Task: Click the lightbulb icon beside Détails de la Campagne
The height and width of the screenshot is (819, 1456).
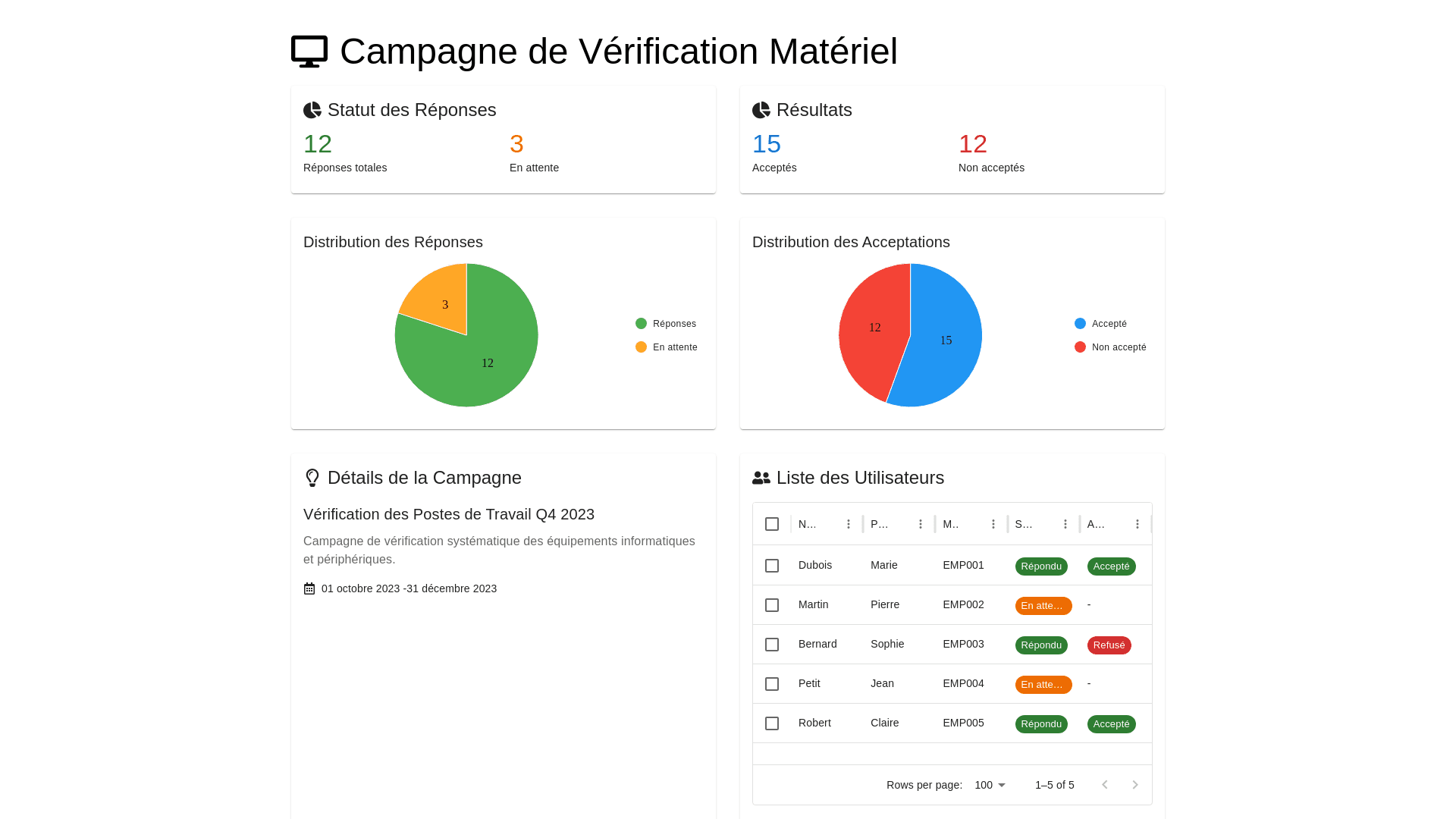Action: (x=312, y=478)
